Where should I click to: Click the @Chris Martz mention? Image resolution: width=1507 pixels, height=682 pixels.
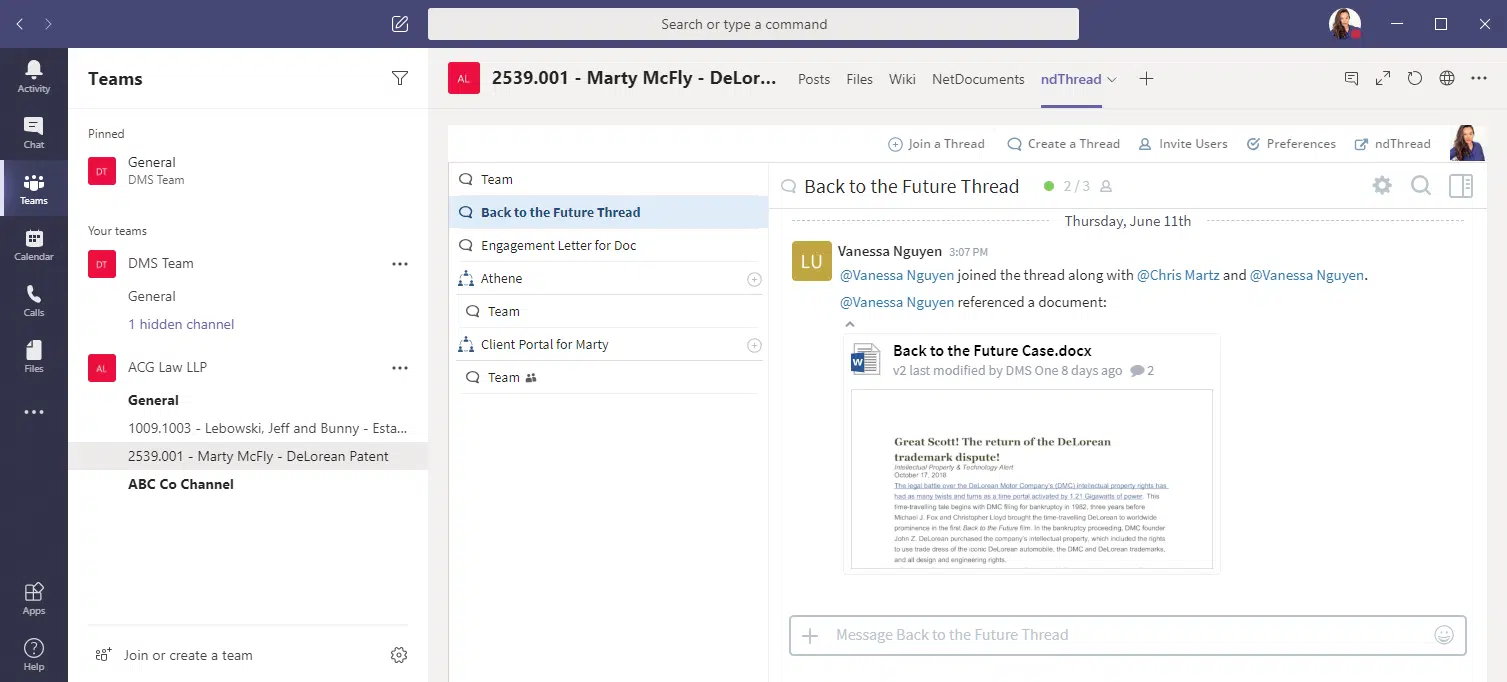[1178, 275]
